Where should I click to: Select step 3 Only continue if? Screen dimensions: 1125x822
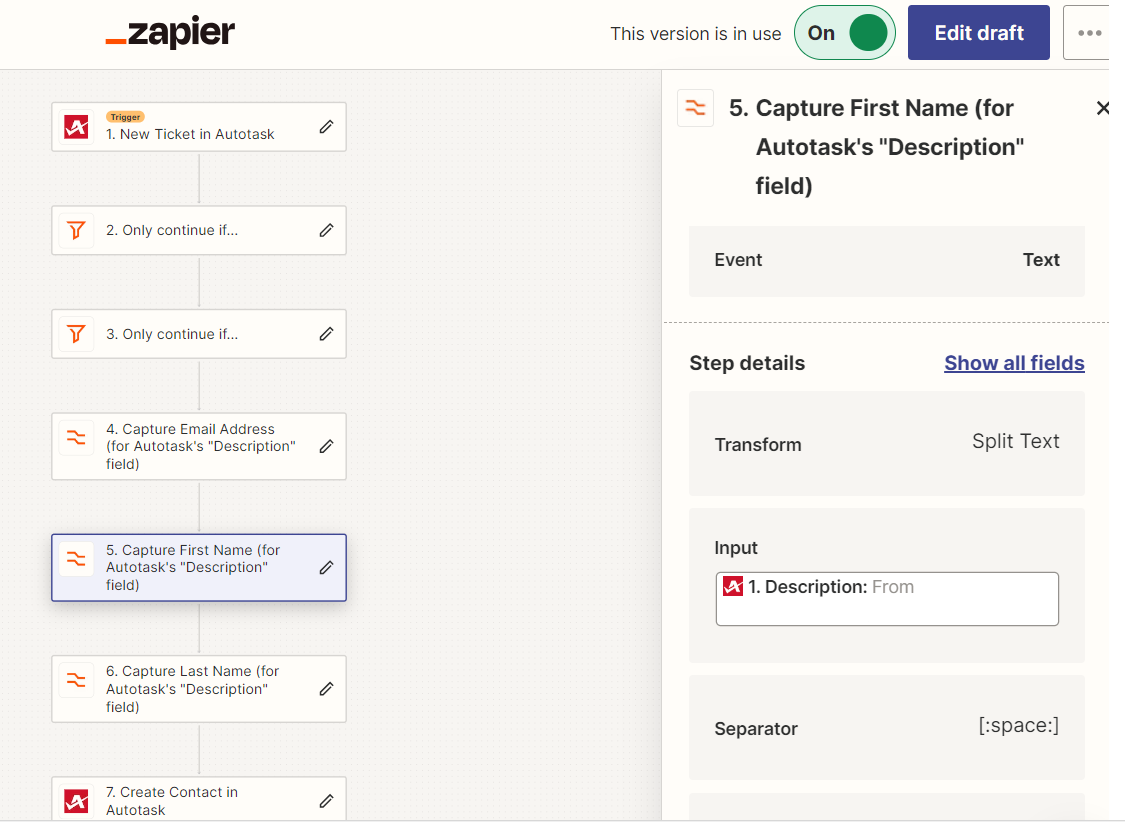tap(199, 334)
